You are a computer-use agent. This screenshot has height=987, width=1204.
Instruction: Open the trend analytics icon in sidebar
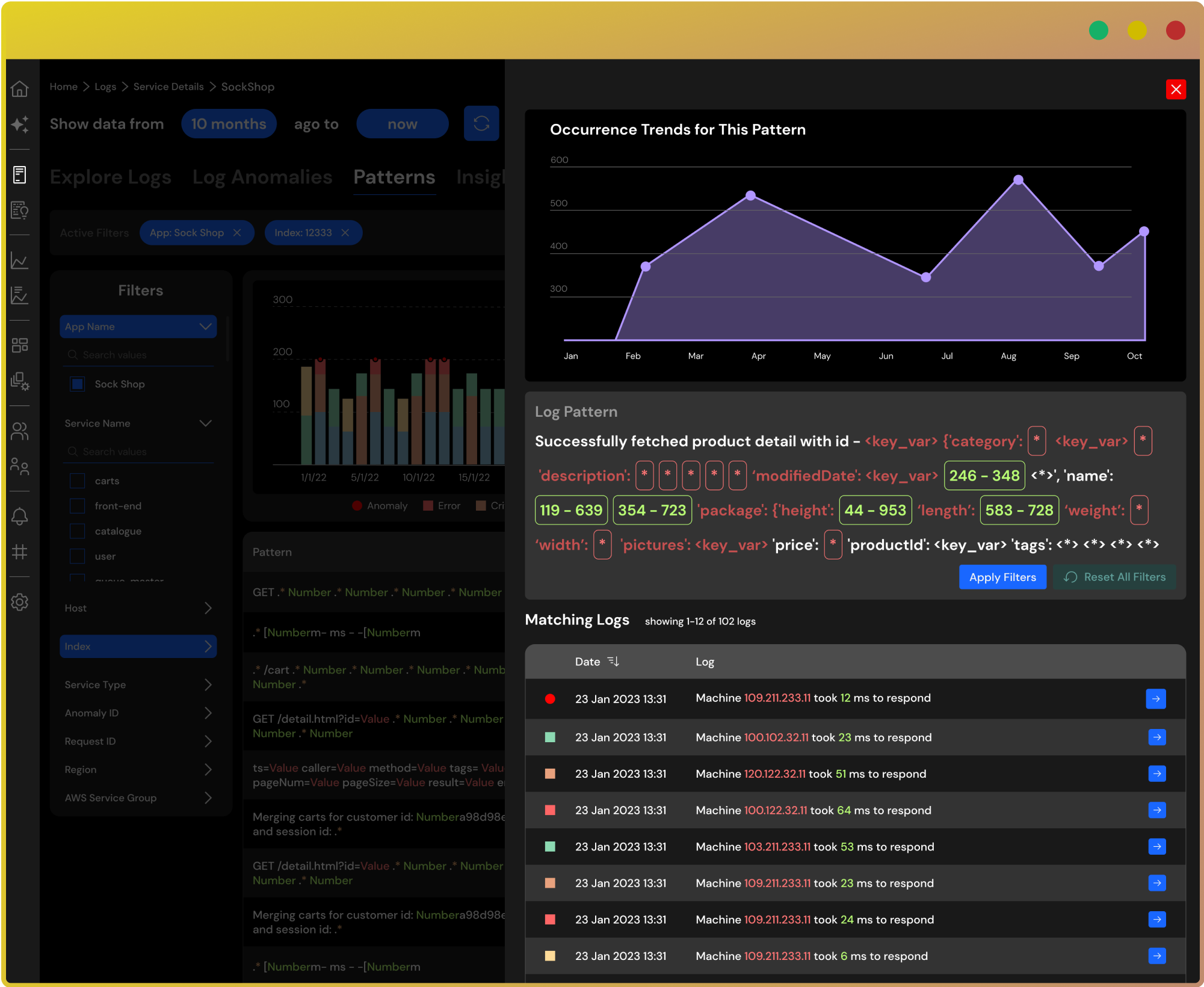tap(20, 295)
